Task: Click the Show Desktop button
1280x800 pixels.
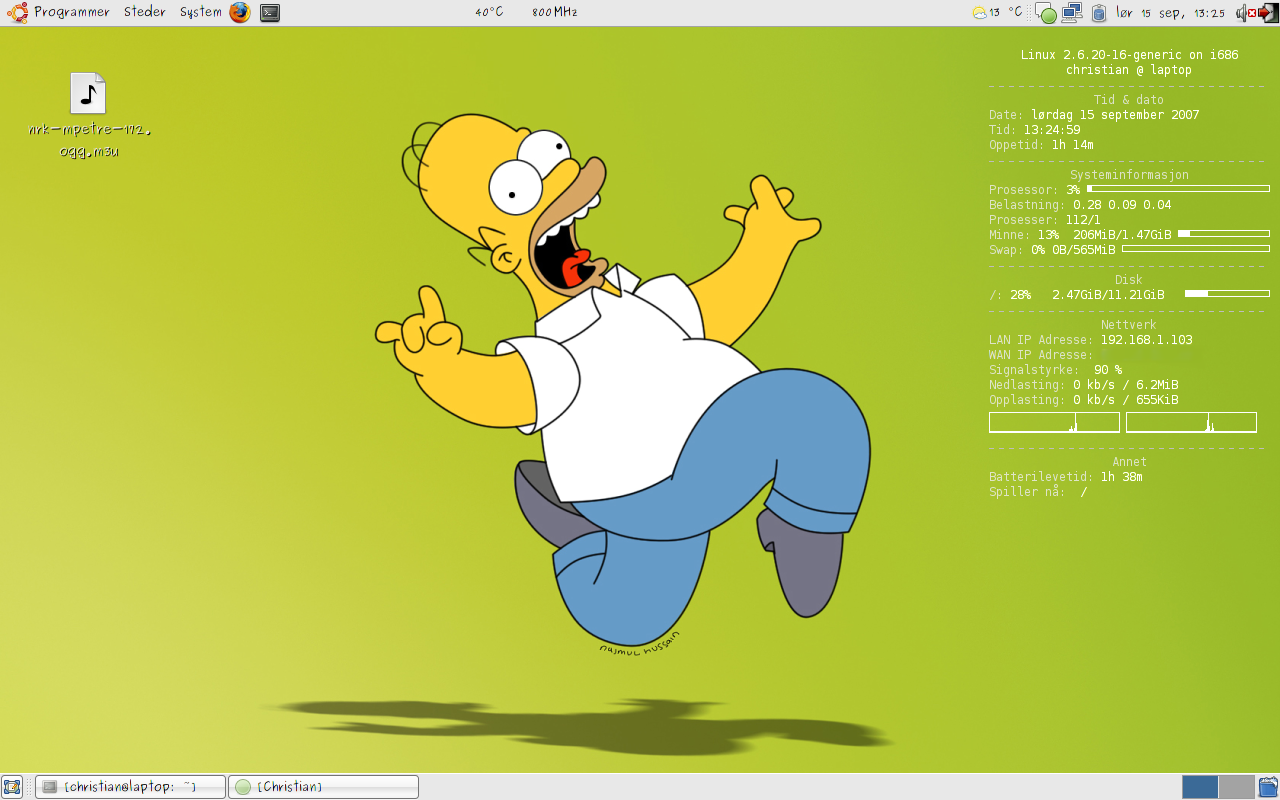Action: click(x=12, y=787)
